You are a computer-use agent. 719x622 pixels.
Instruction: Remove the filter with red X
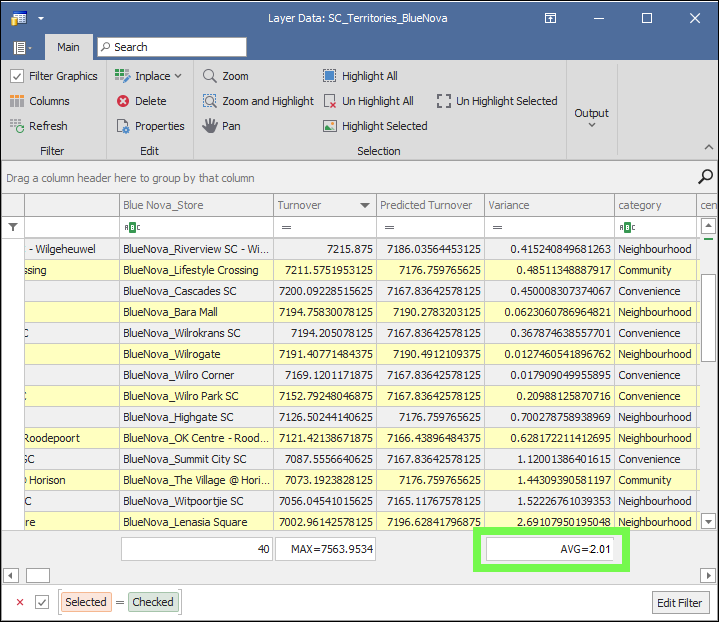(20, 602)
